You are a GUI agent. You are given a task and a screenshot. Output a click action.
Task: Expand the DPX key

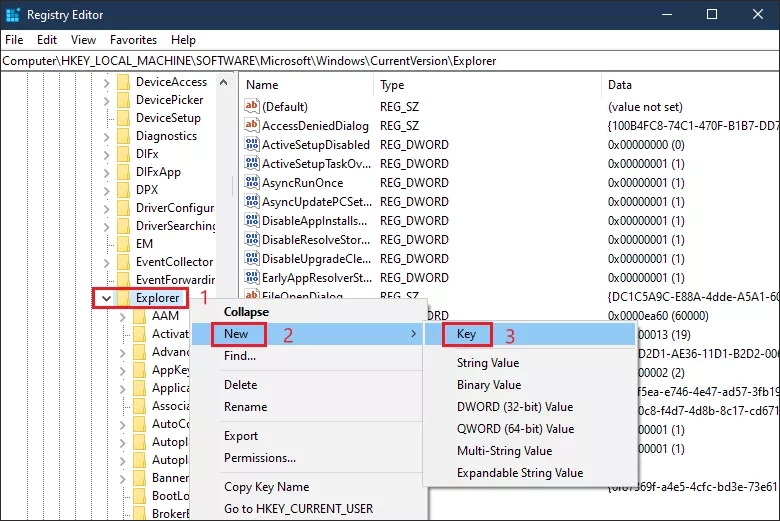[x=106, y=191]
